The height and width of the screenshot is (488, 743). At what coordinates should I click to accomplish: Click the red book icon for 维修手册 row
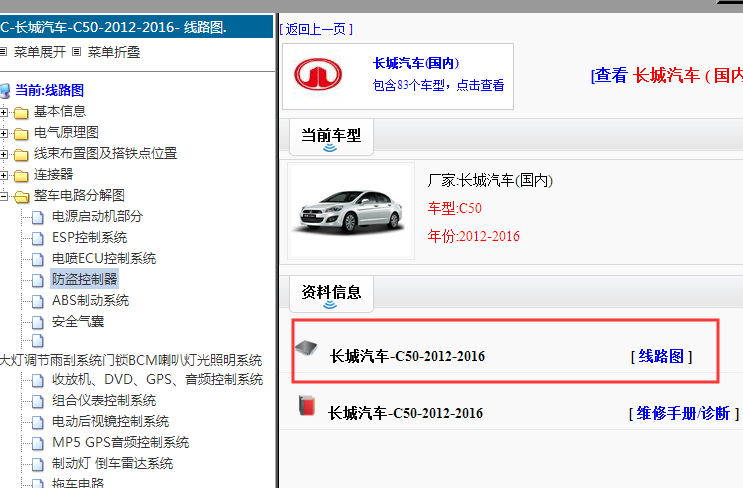307,406
